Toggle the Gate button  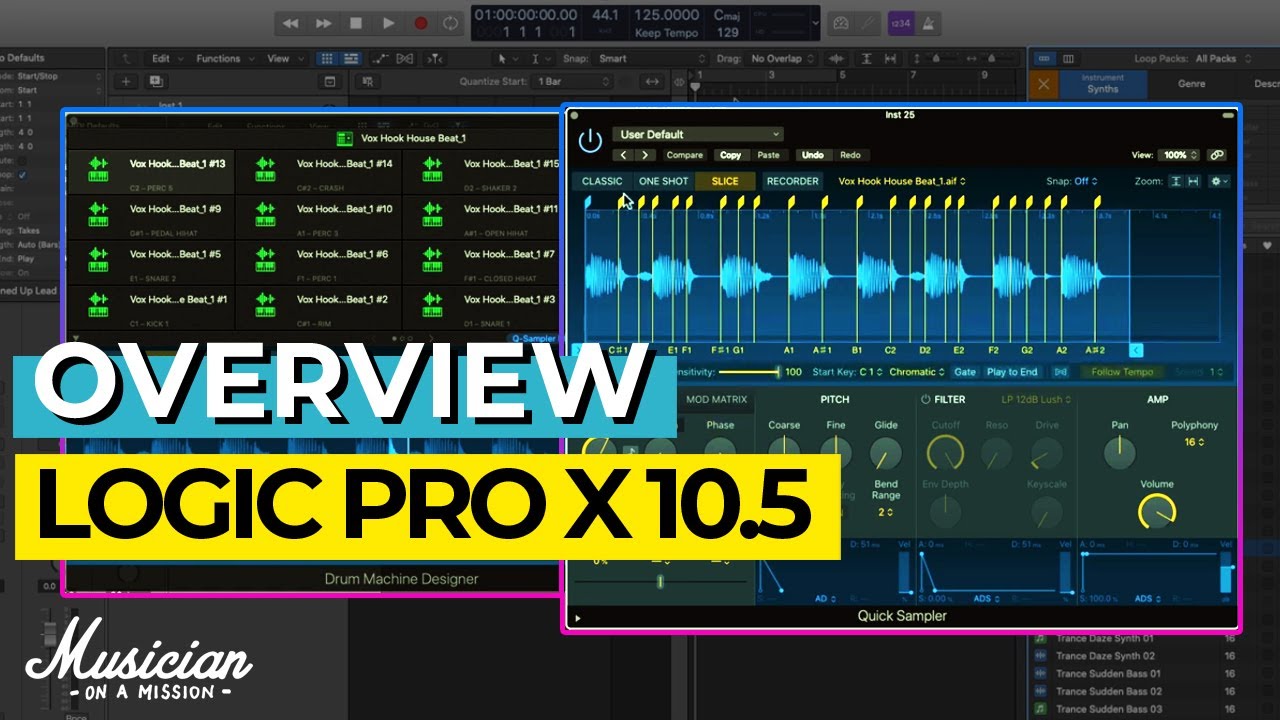coord(964,372)
